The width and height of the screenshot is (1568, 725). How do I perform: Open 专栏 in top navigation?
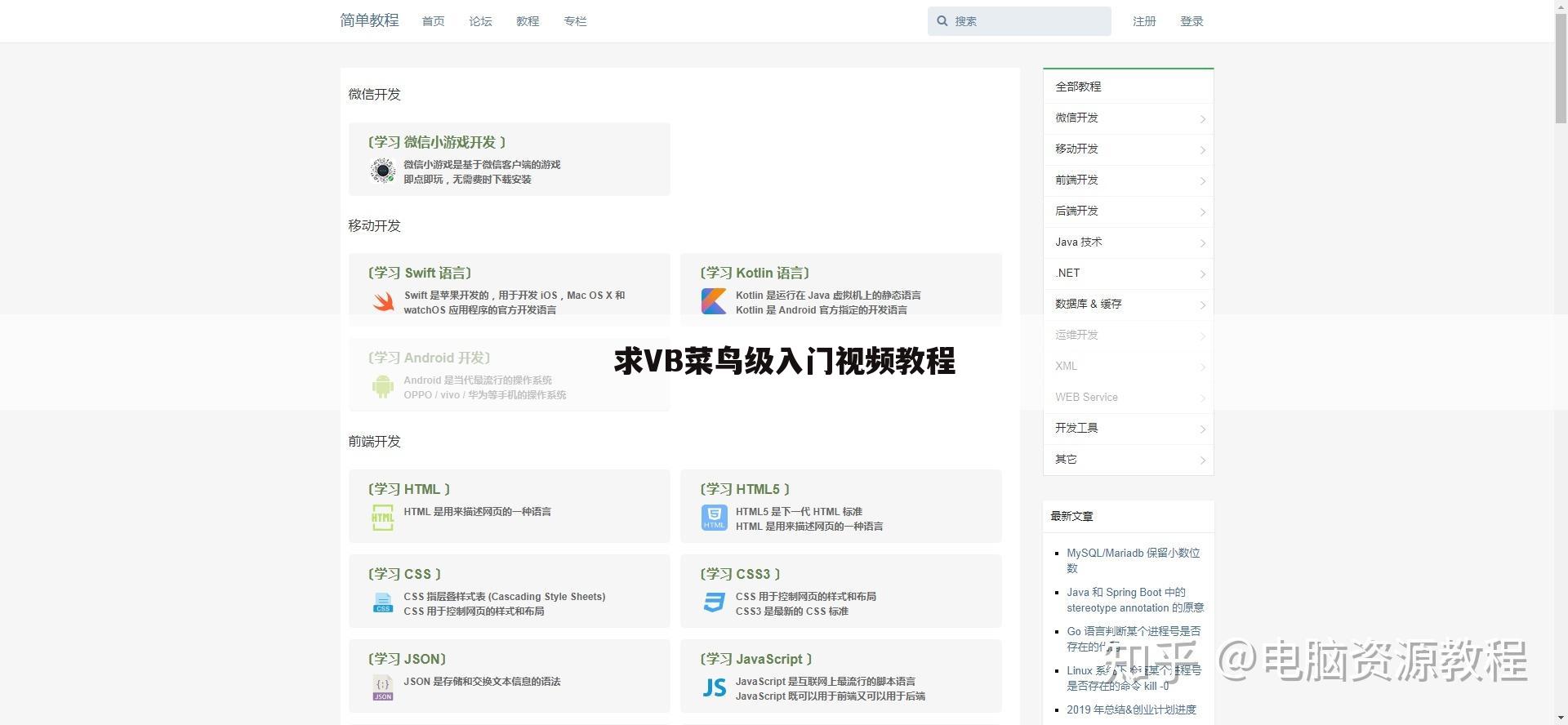pyautogui.click(x=575, y=21)
